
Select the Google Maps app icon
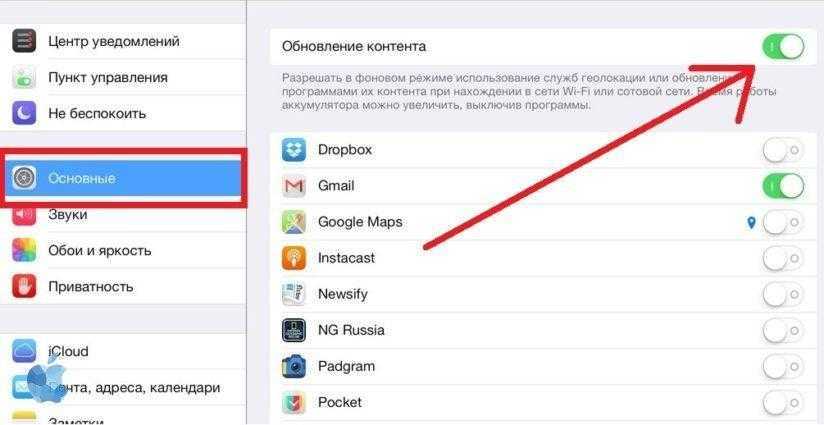(x=294, y=222)
